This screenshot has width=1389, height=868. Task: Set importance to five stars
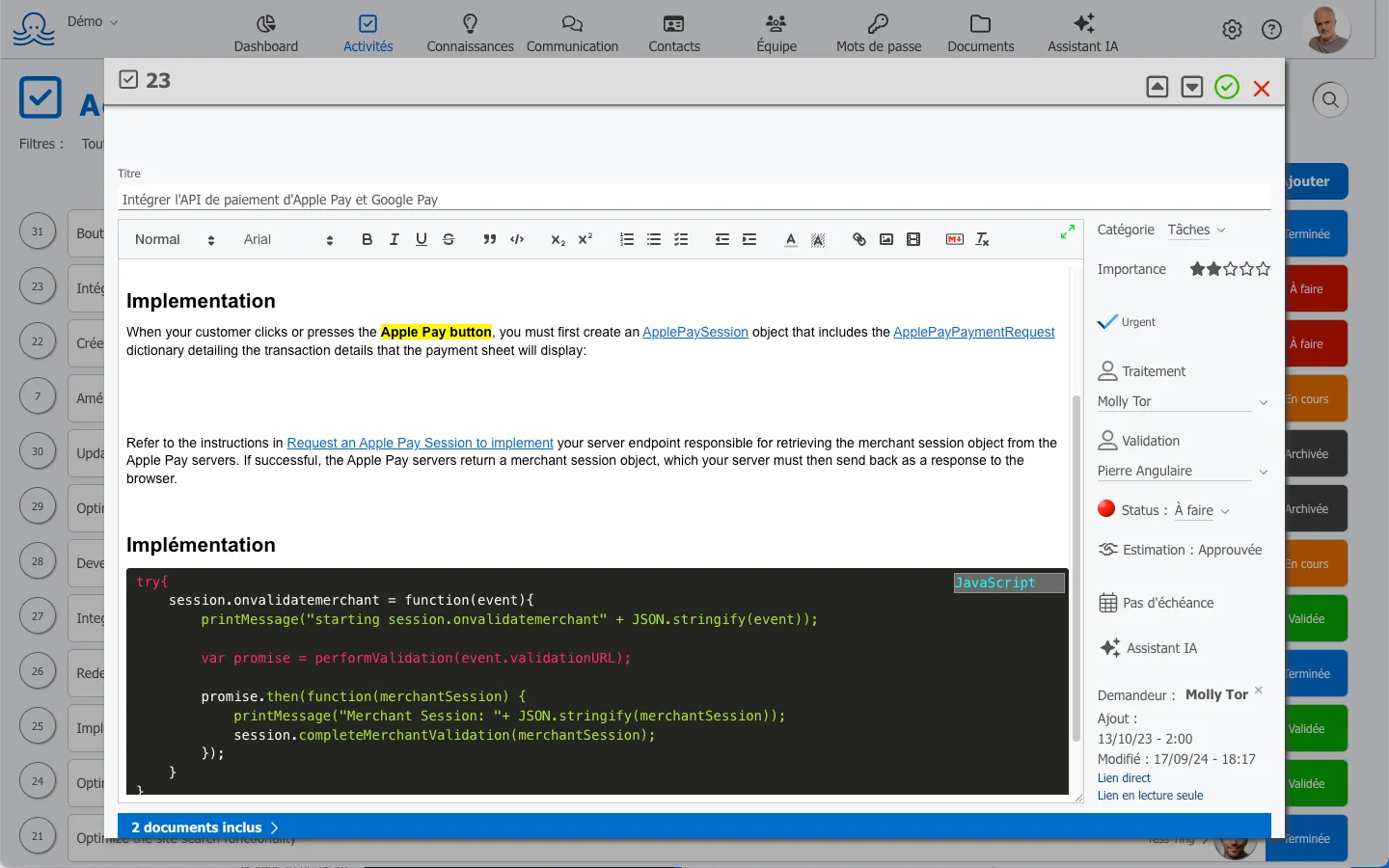click(x=1264, y=269)
